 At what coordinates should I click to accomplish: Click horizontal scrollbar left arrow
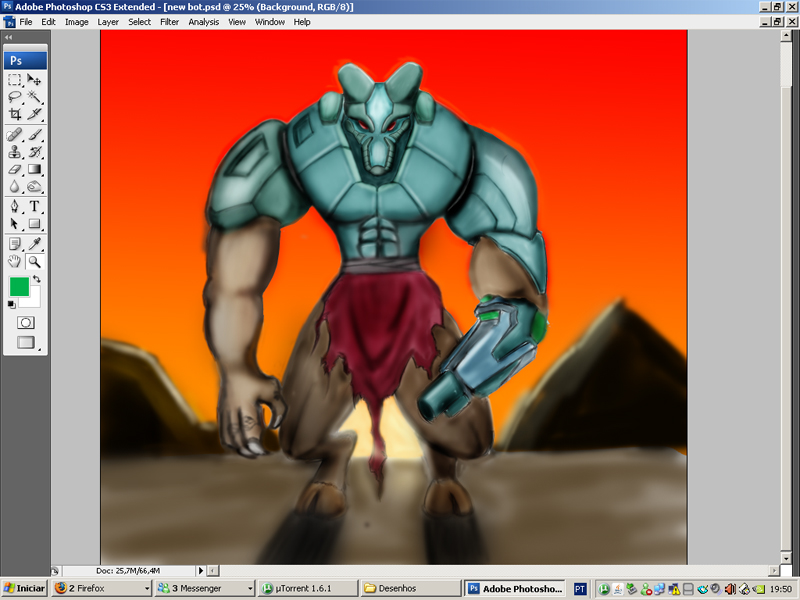(213, 570)
